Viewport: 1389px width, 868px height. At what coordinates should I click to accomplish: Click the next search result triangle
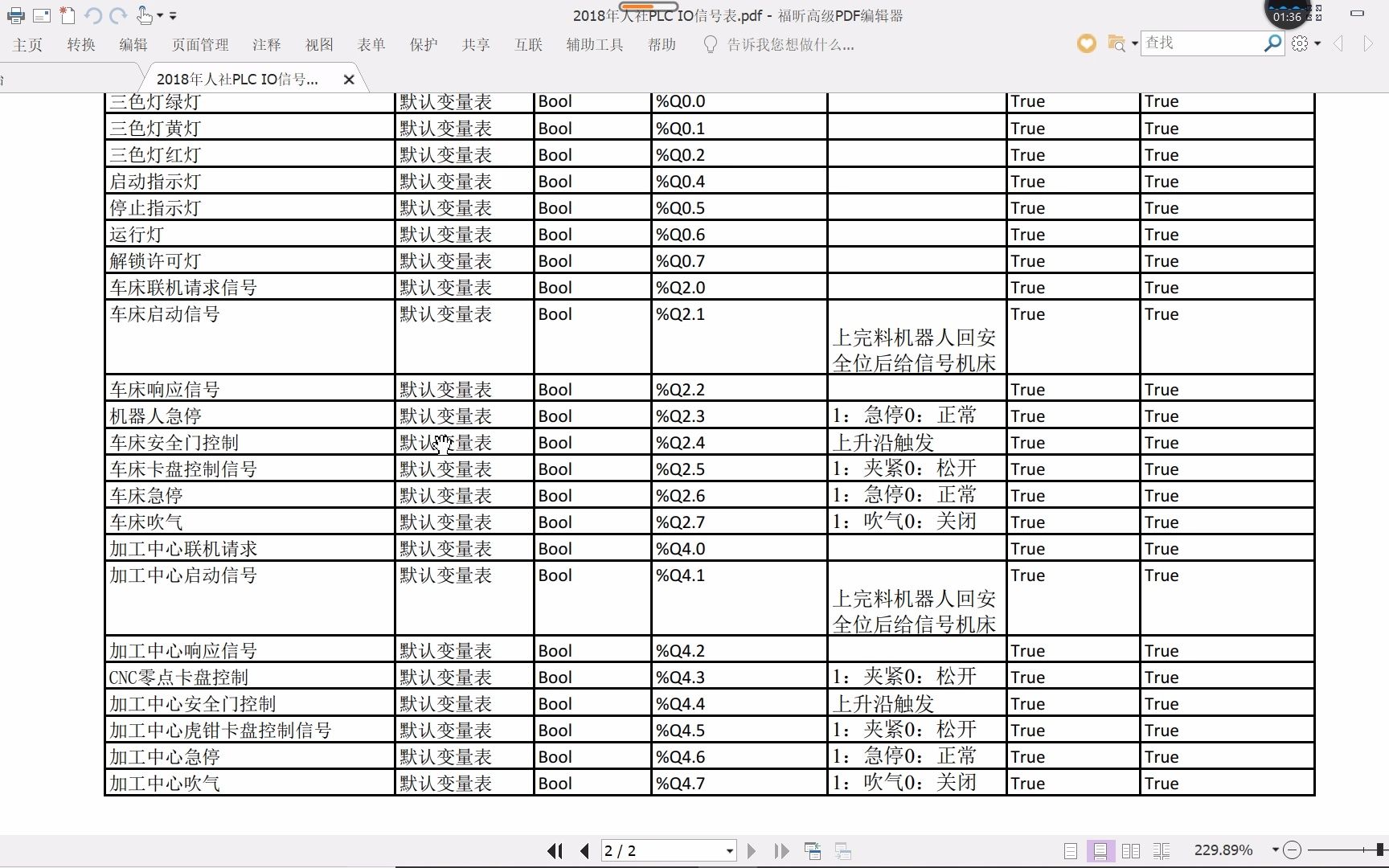(x=1368, y=43)
